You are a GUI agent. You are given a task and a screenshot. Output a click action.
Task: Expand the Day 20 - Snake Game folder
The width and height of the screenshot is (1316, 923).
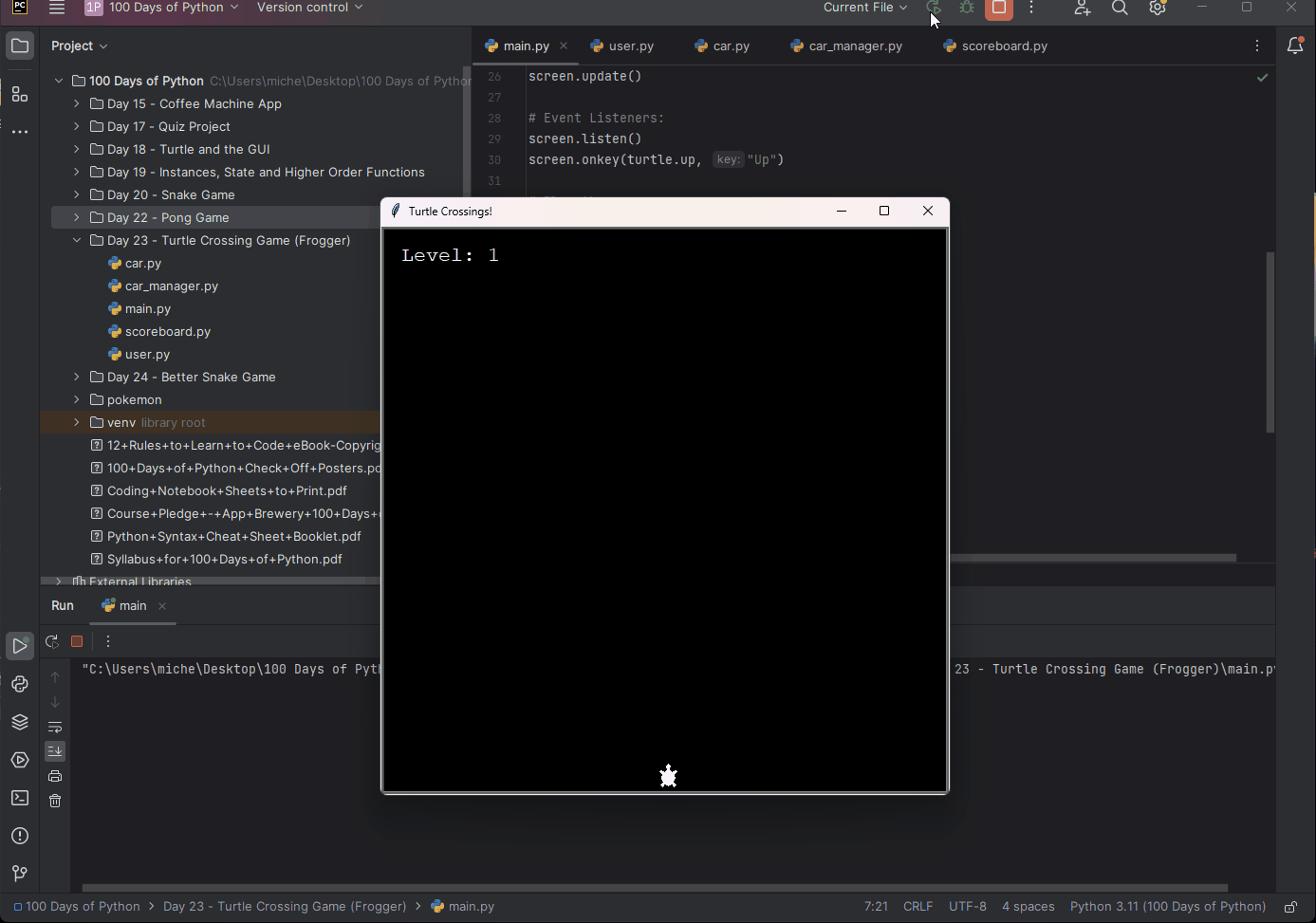click(77, 195)
